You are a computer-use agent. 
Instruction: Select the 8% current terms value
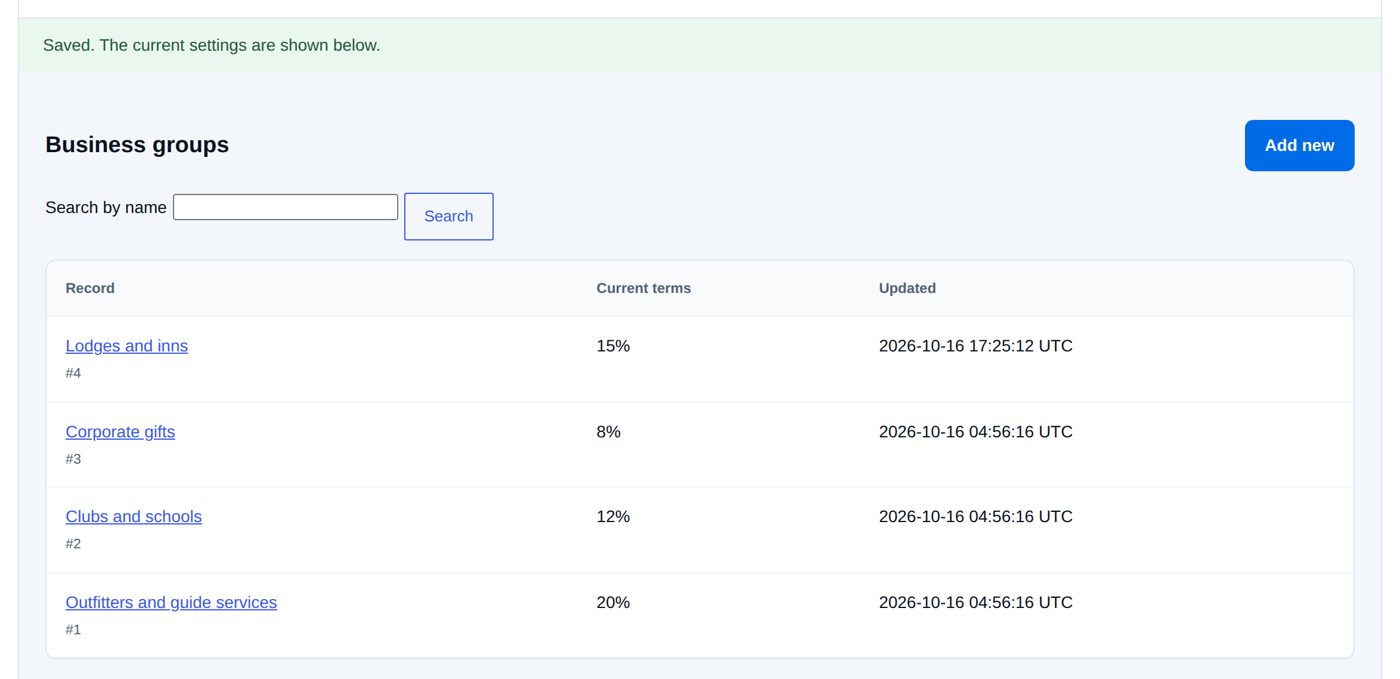point(609,432)
